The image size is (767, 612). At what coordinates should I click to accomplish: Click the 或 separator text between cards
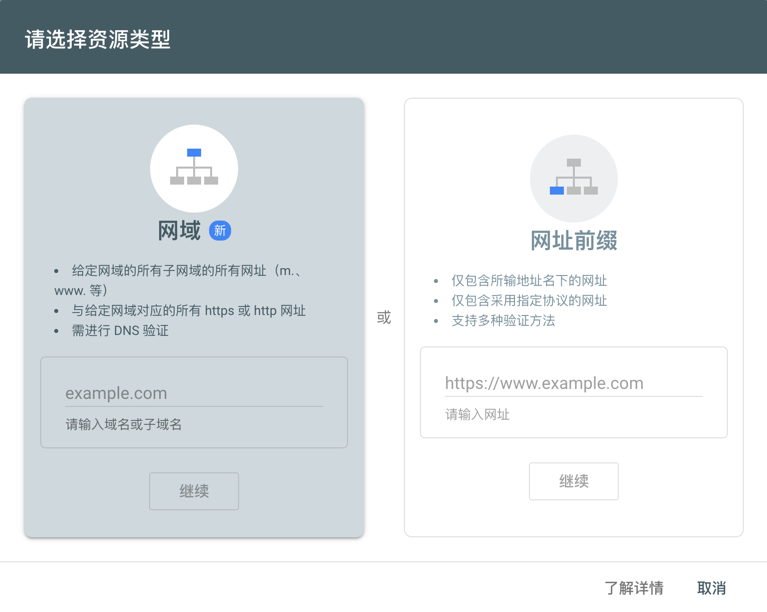coord(384,318)
